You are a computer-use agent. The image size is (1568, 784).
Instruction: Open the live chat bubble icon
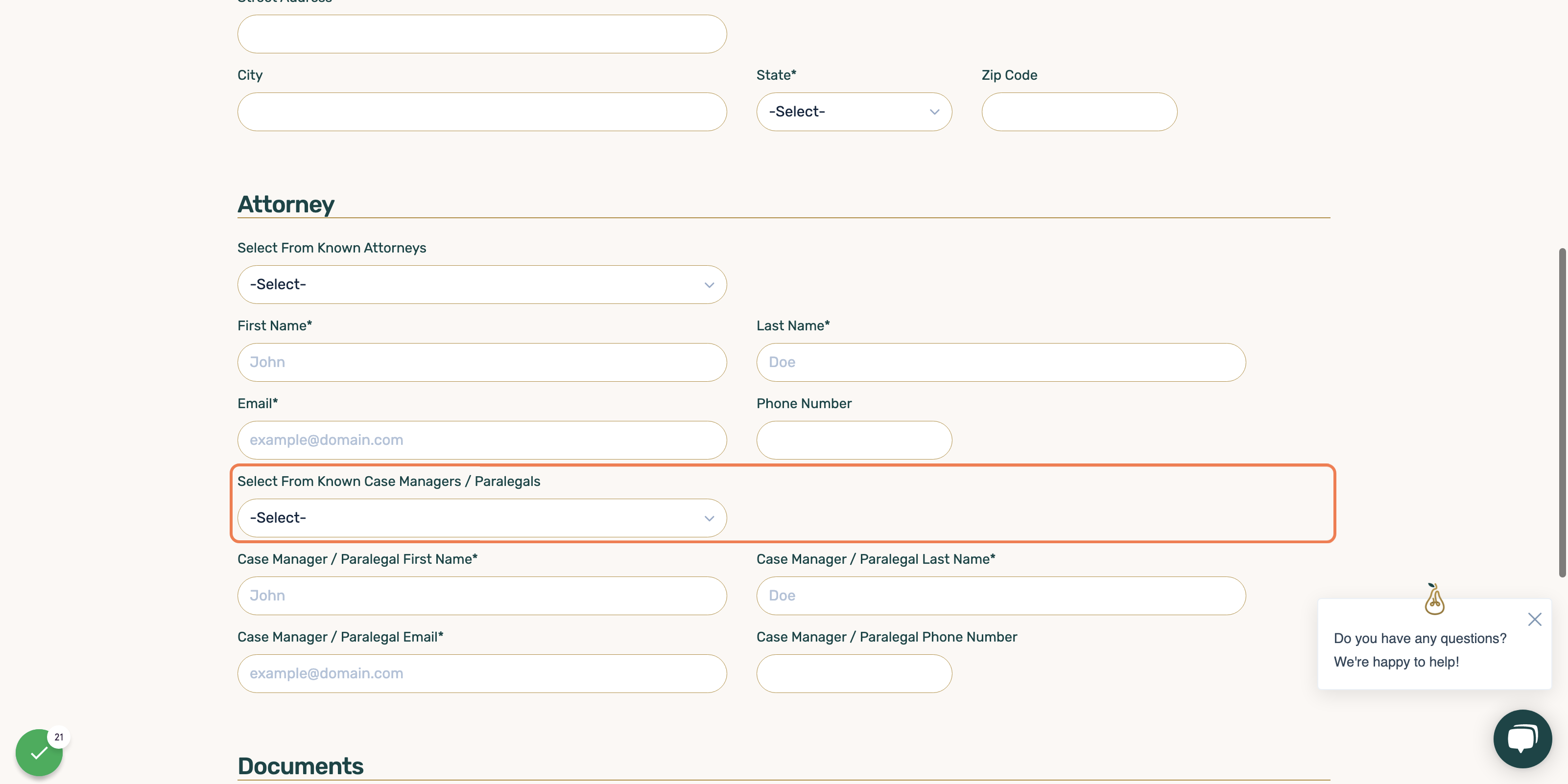[1522, 738]
